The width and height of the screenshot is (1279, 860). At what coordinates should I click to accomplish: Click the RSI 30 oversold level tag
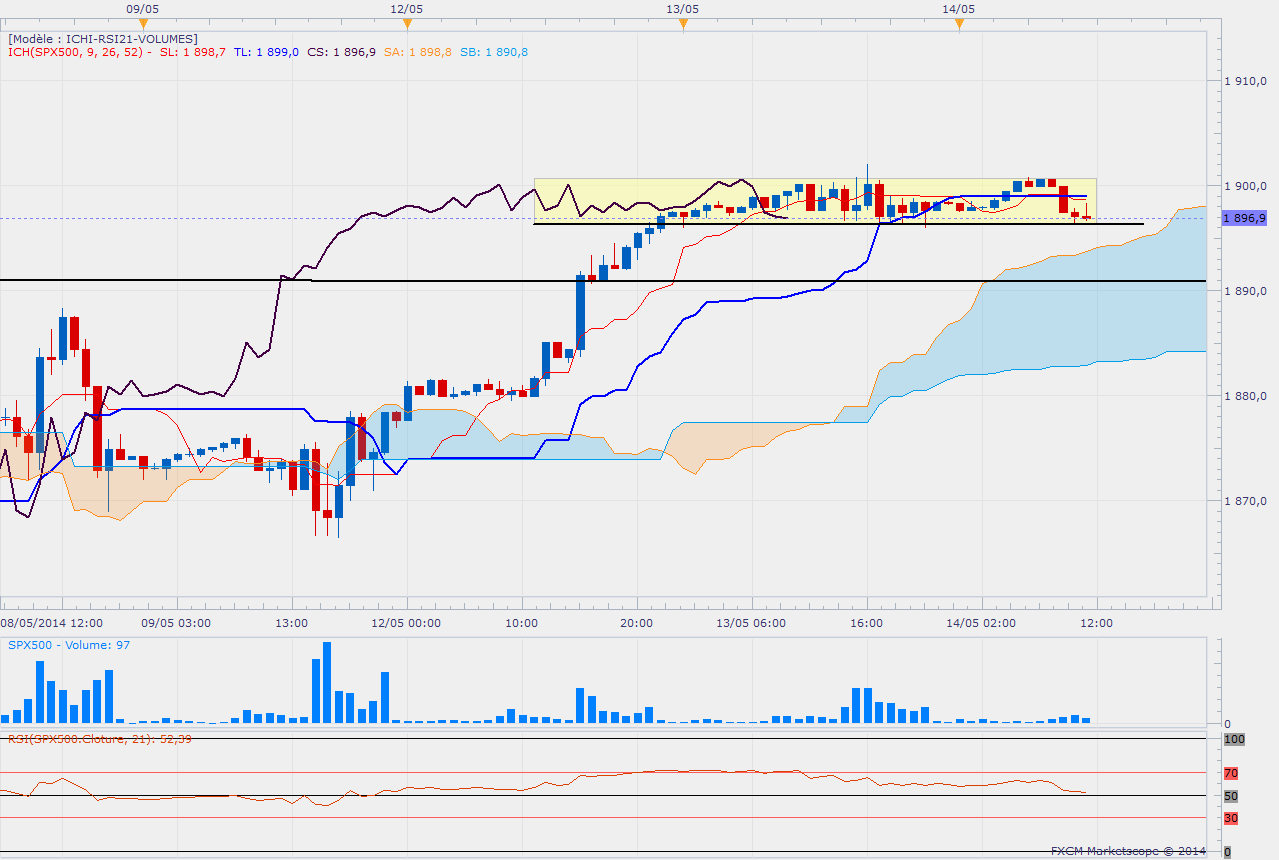pos(1231,818)
